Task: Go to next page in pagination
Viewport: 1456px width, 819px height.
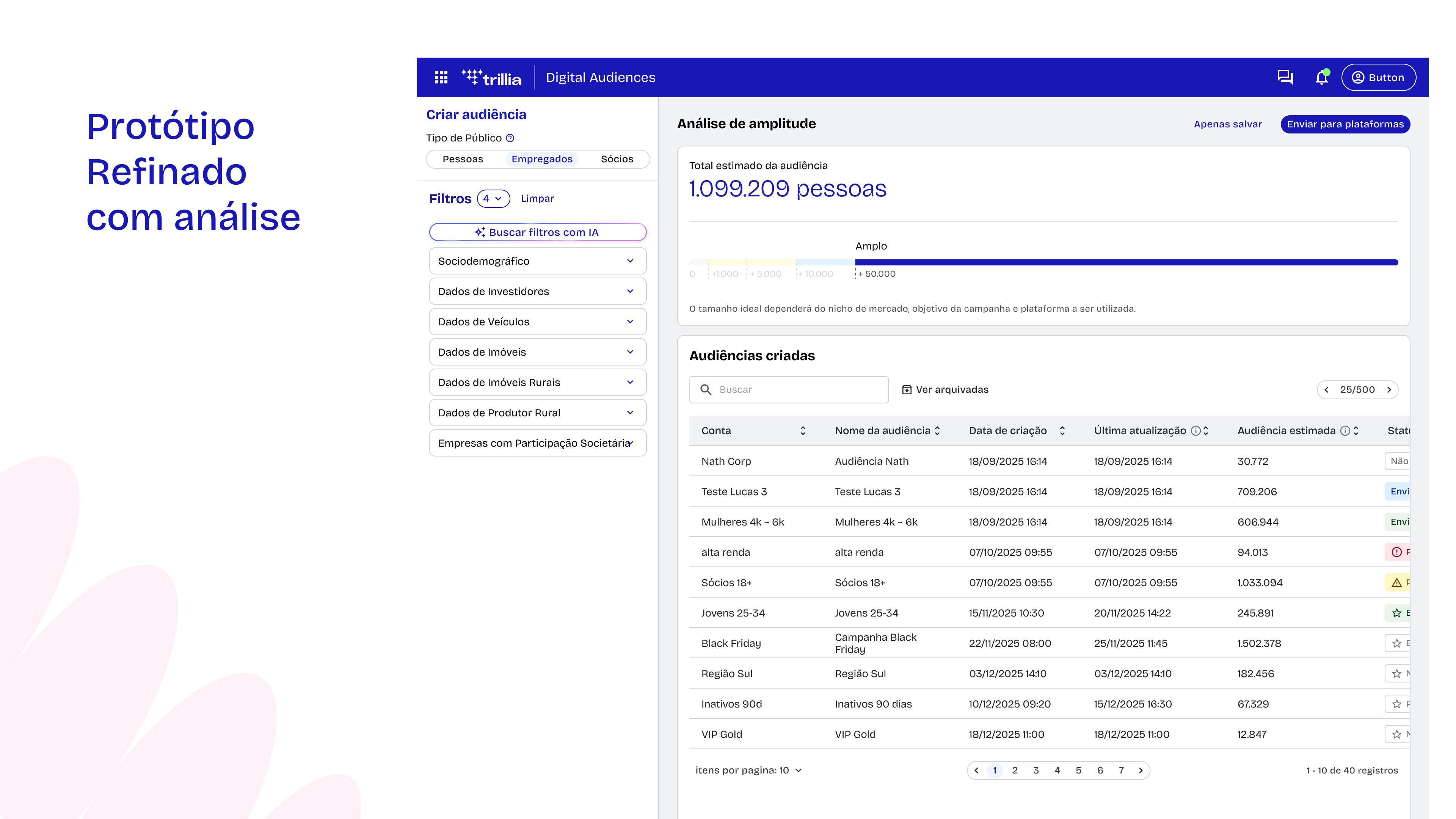Action: coord(1141,770)
